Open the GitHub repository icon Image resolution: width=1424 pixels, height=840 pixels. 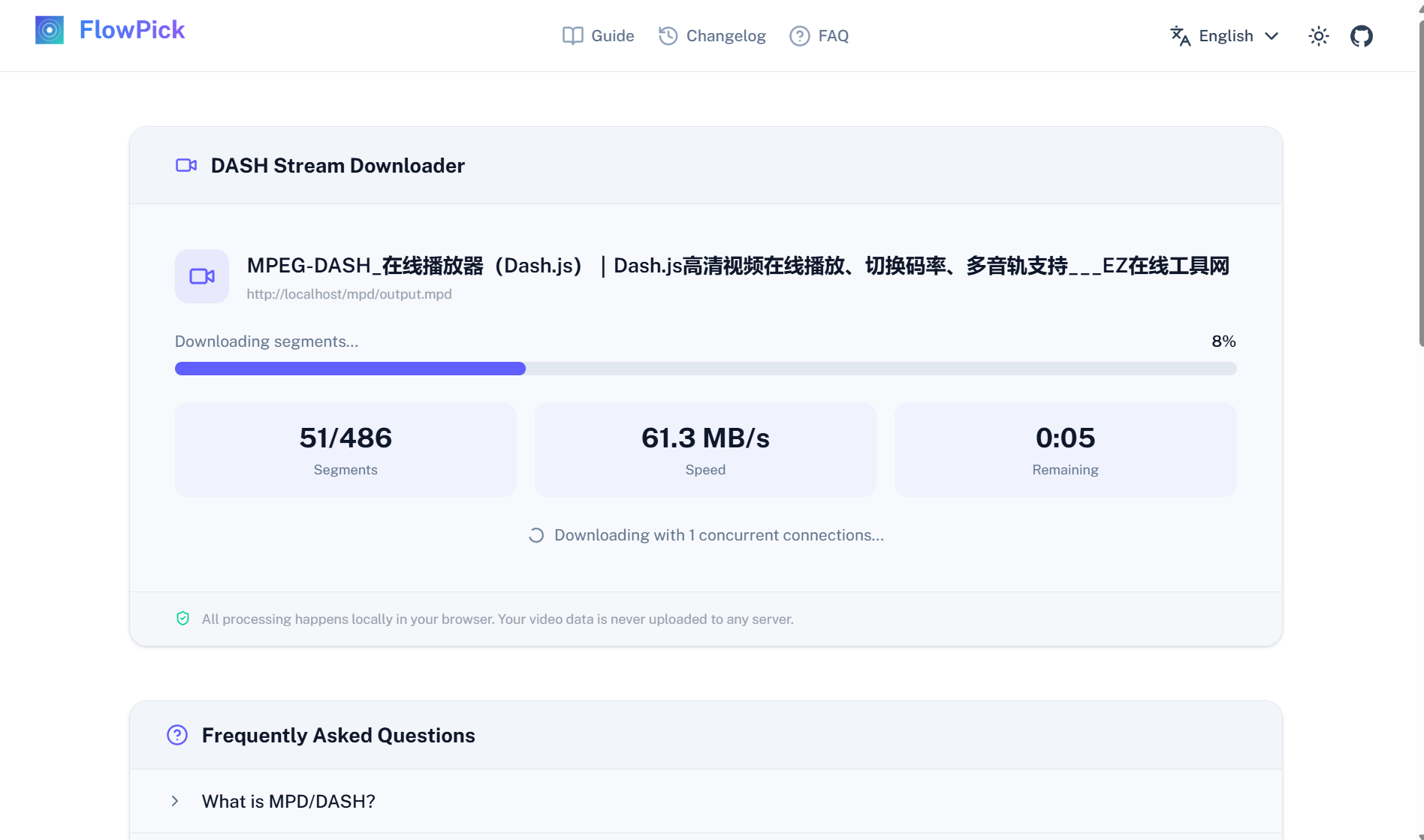click(1362, 36)
